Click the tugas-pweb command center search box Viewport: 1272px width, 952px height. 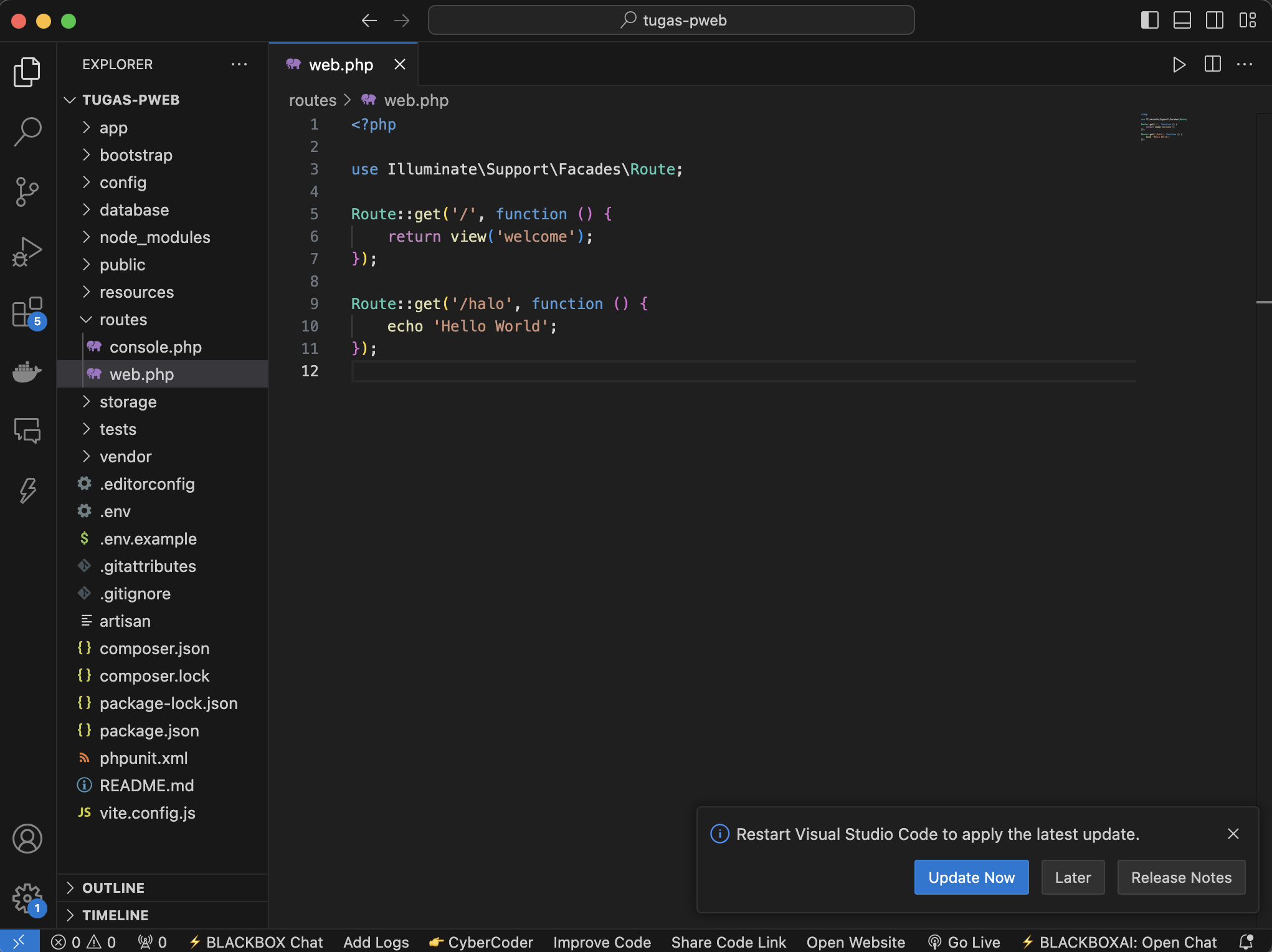point(672,20)
